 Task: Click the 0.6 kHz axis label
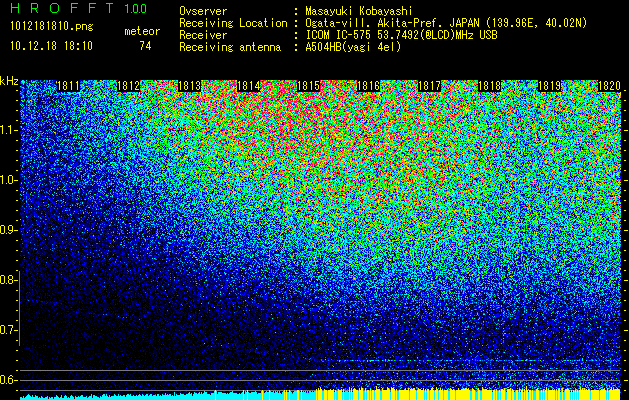pyautogui.click(x=8, y=380)
